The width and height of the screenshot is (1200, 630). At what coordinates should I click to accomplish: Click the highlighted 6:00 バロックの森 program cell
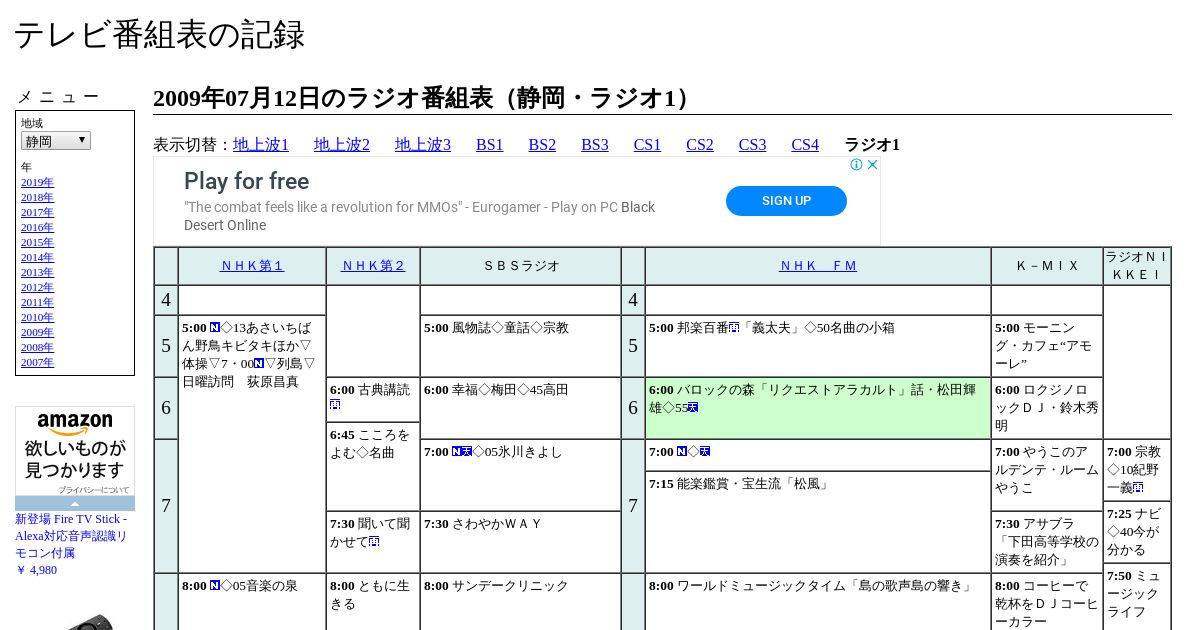(x=817, y=408)
